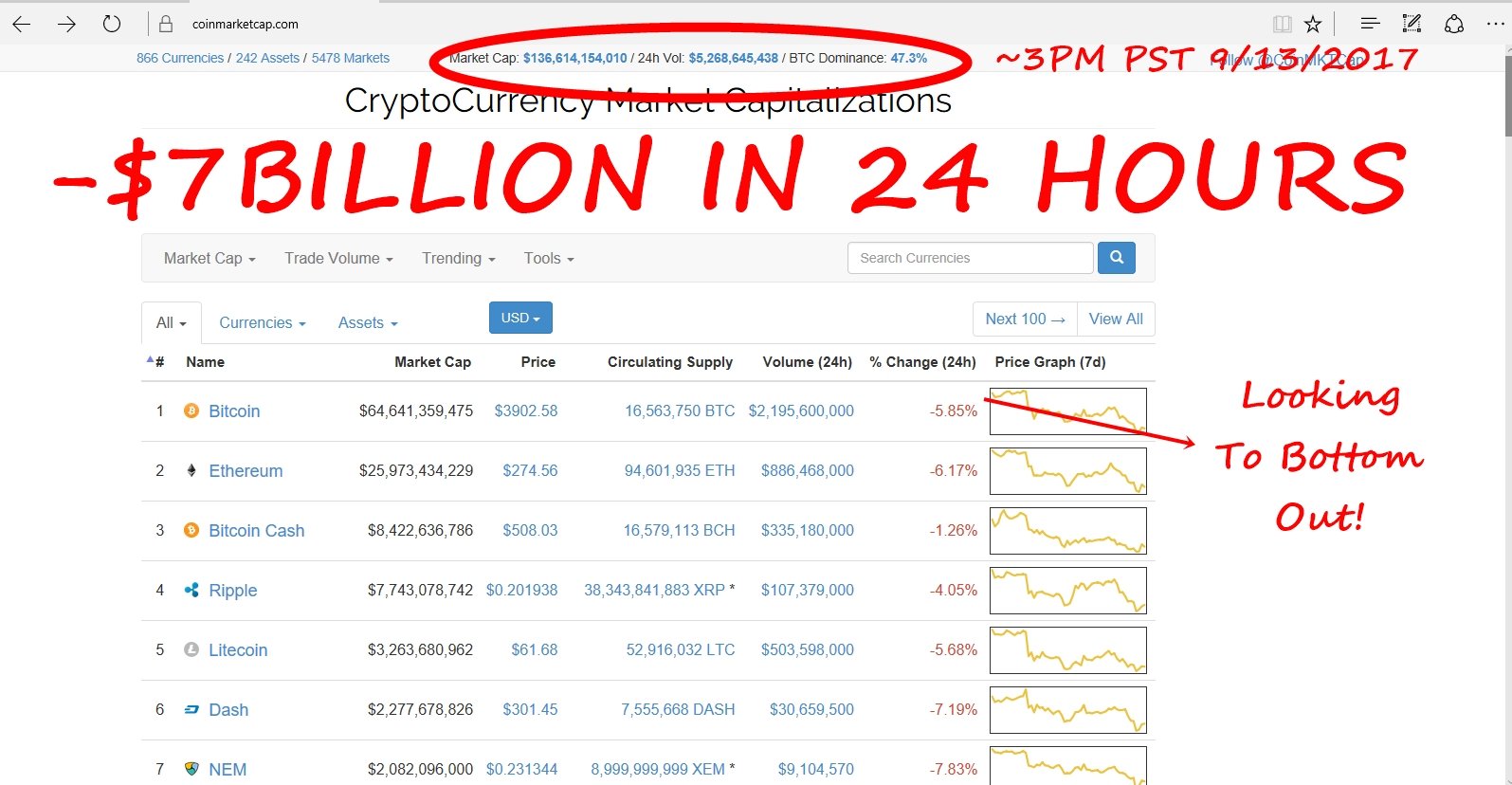Change currency with the USD dropdown
This screenshot has height=785, width=1512.
tap(520, 318)
